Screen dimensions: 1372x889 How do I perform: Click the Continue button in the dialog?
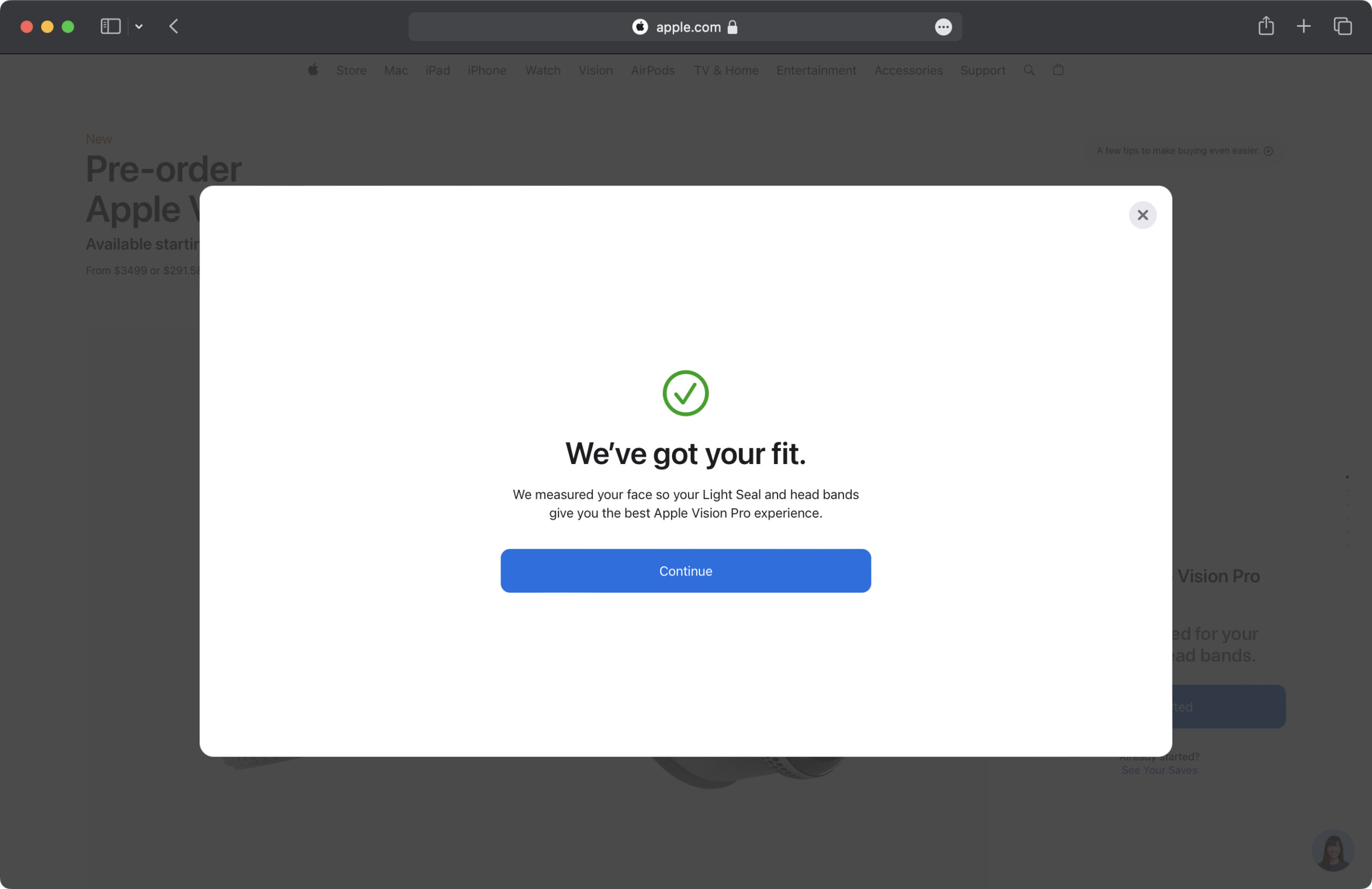pos(685,571)
